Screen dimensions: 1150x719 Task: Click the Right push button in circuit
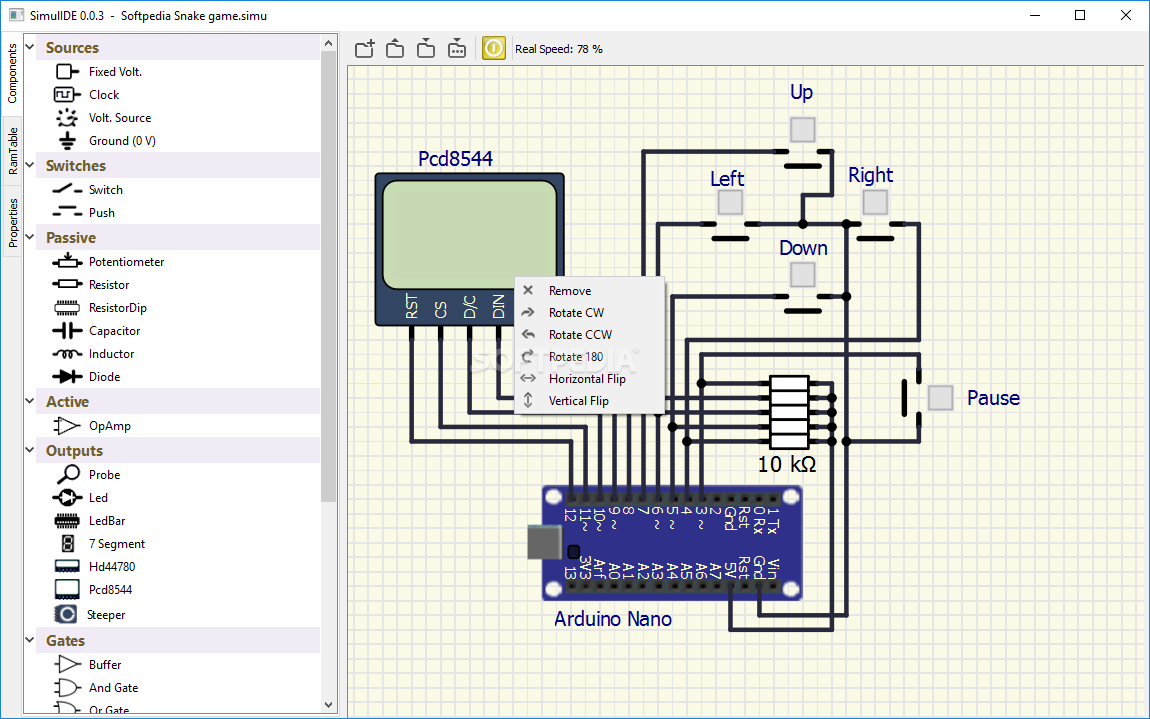[875, 202]
